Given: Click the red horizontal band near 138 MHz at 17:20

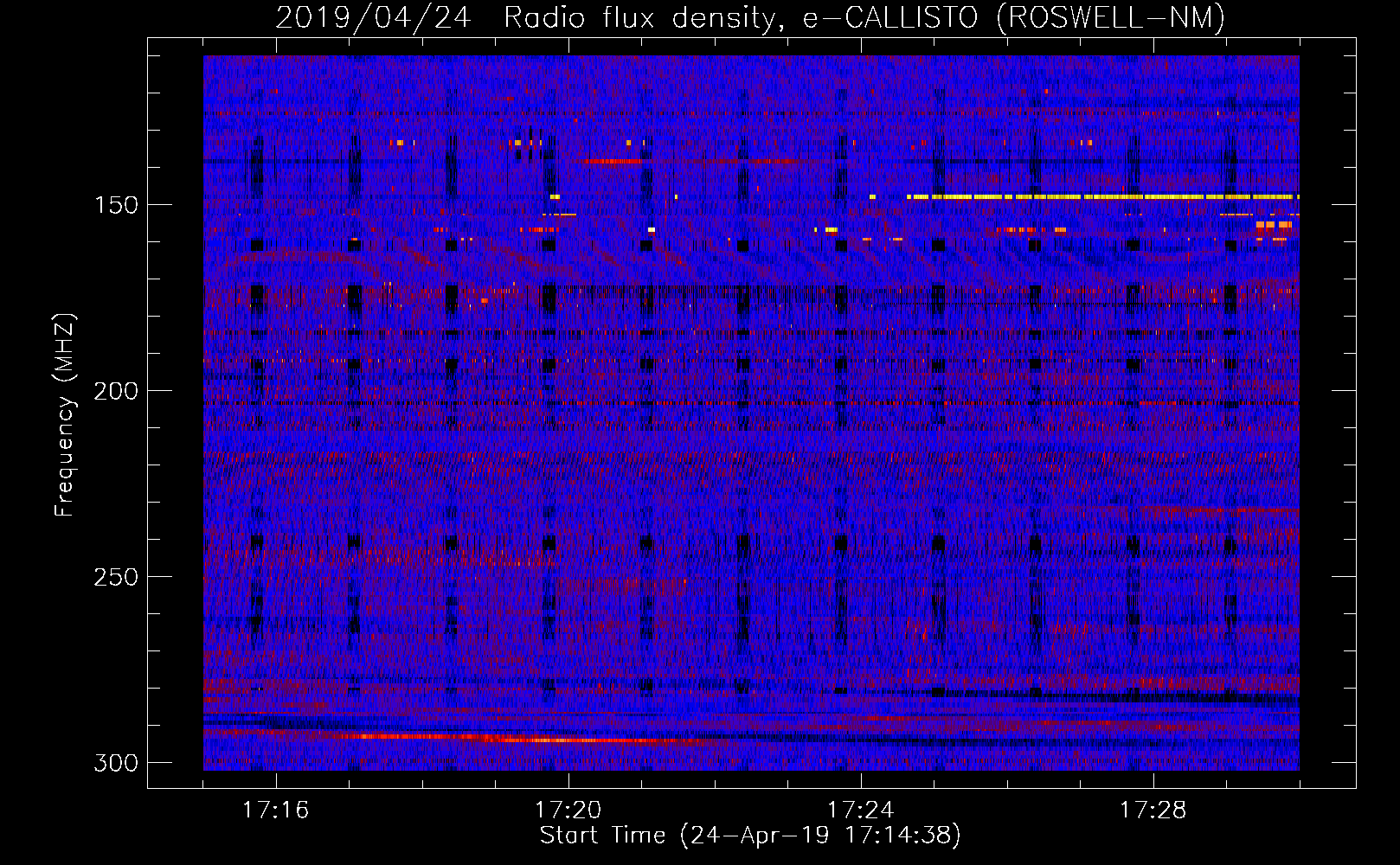Looking at the screenshot, I should coord(612,161).
